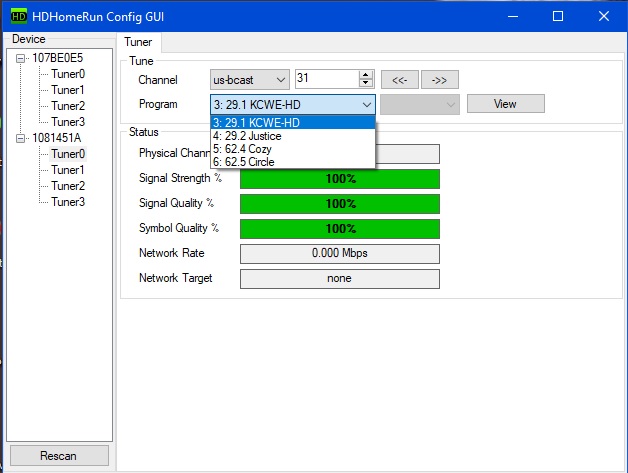Choose 3: 29.1 KCWE-HD from program list
This screenshot has width=628, height=473.
click(x=293, y=123)
